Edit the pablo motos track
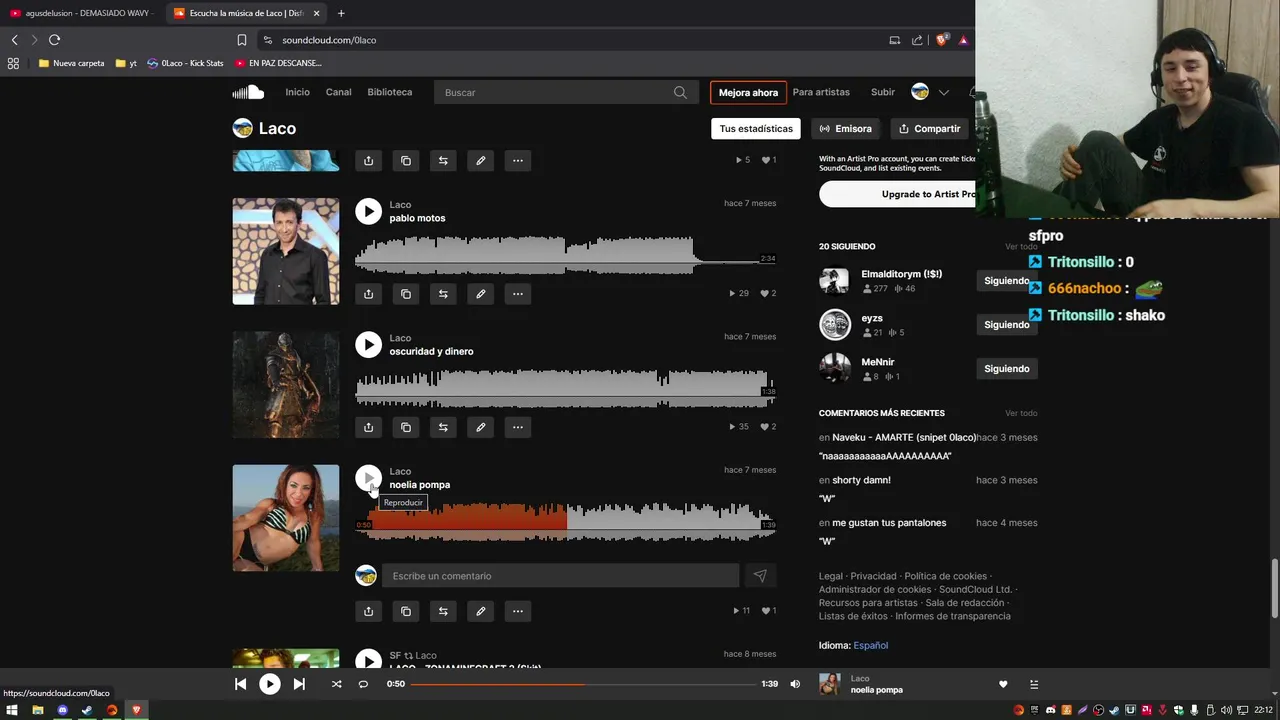This screenshot has width=1280, height=720. [480, 294]
